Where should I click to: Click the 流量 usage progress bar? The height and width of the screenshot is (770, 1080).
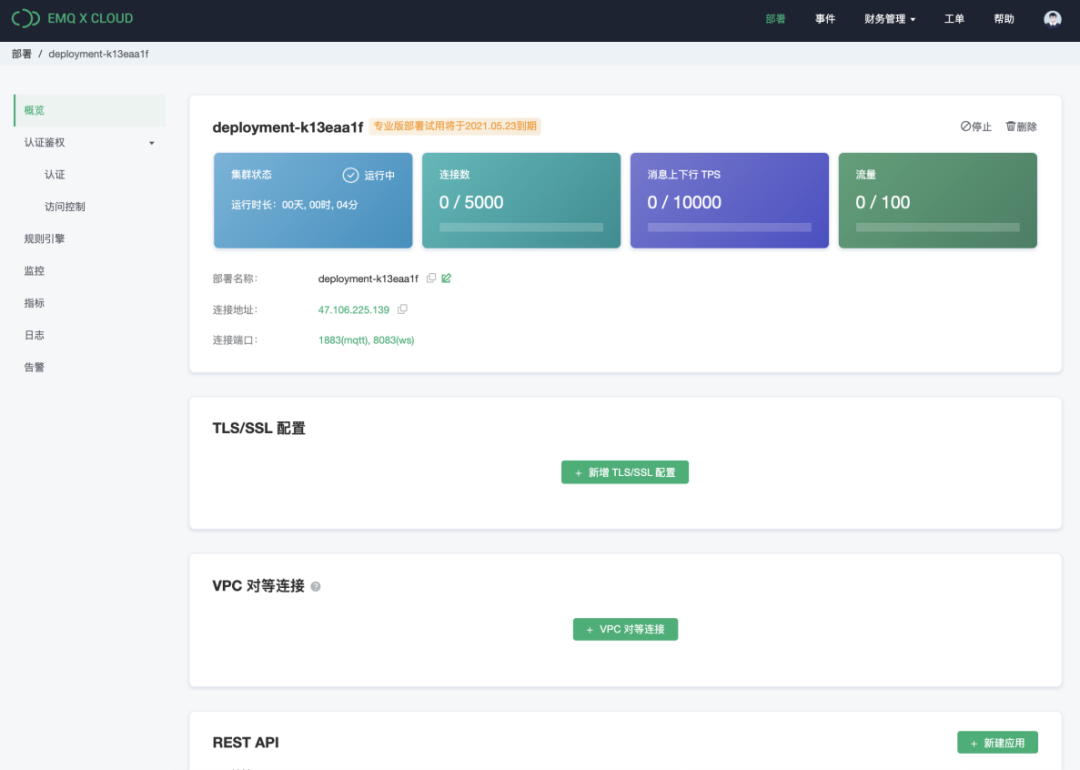point(937,227)
